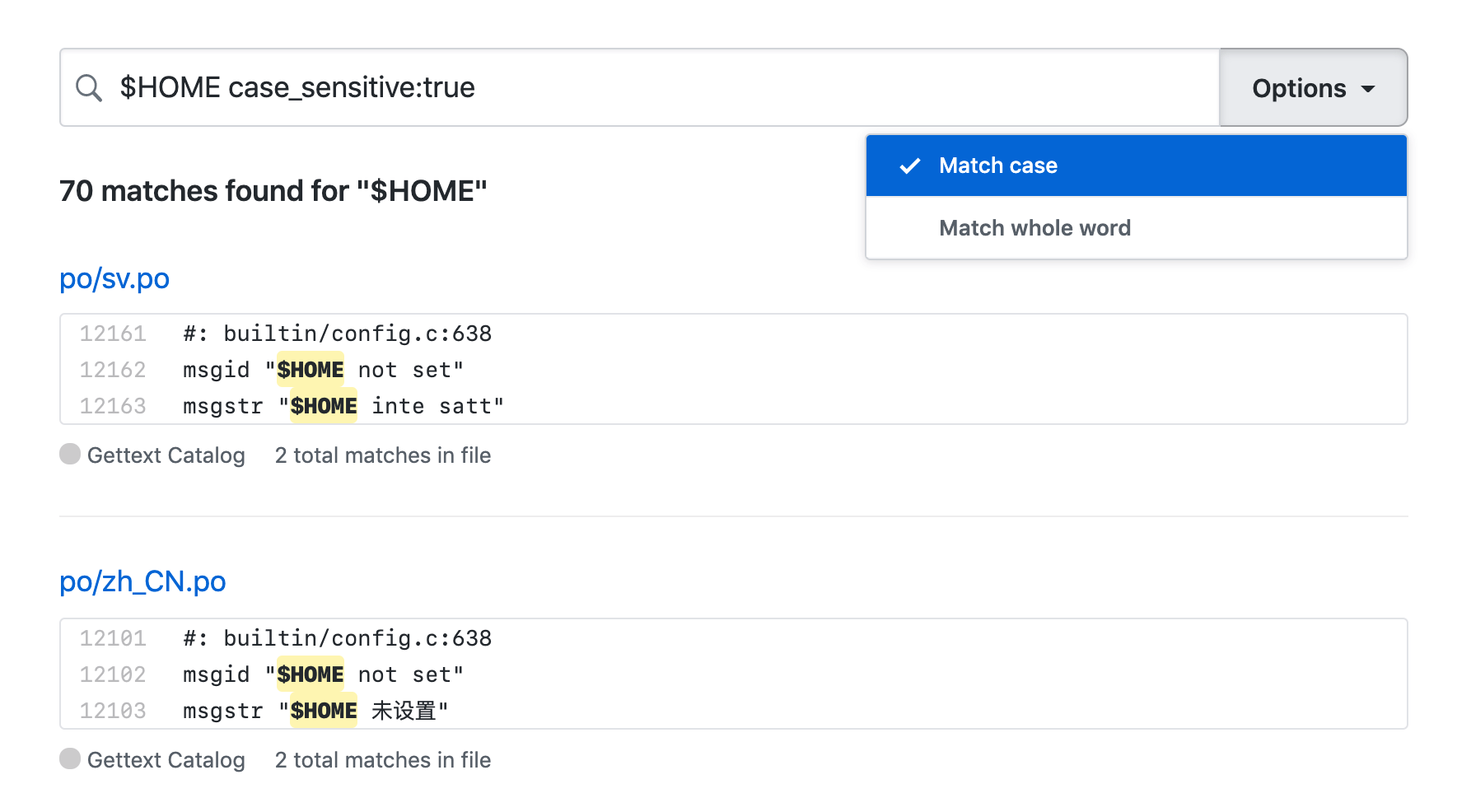Click line number 12161 in po/sv.po snippet
This screenshot has height=812, width=1471.
[112, 333]
